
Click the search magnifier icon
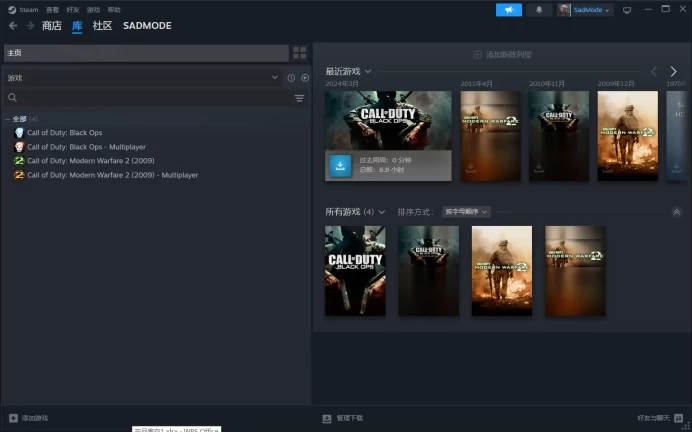click(x=12, y=98)
